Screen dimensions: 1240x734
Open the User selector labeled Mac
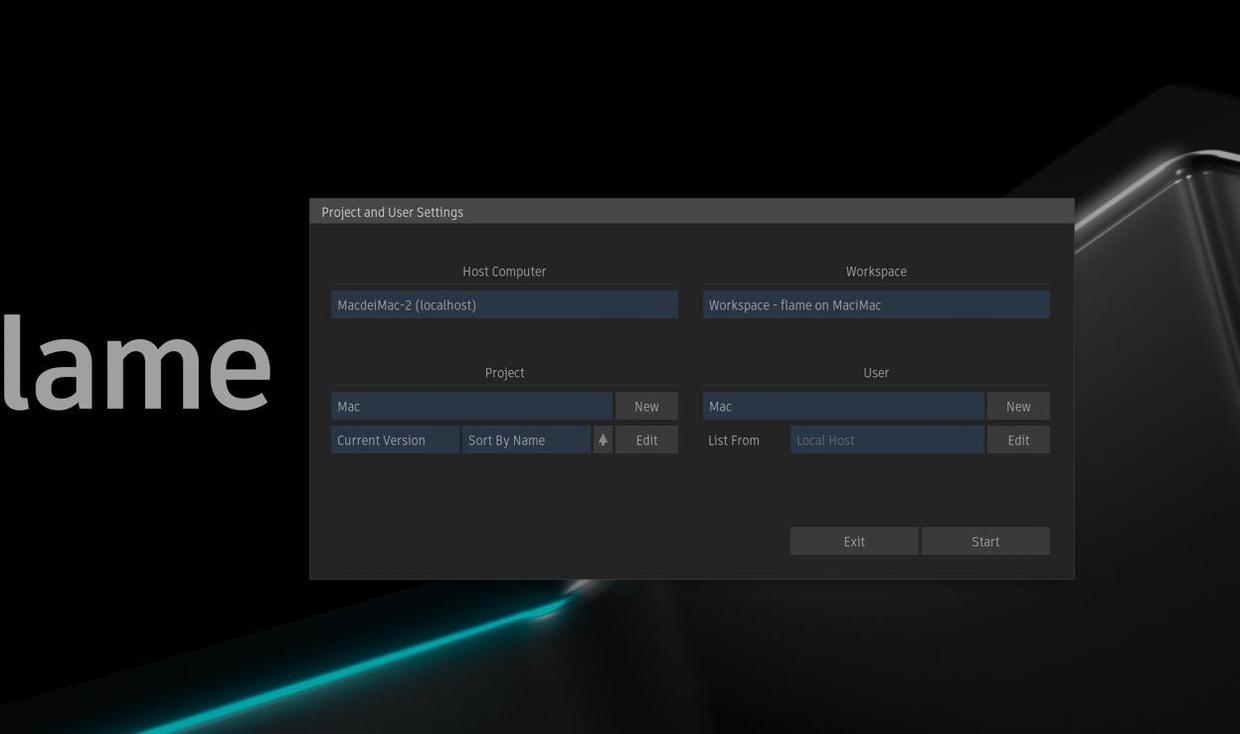tap(843, 404)
